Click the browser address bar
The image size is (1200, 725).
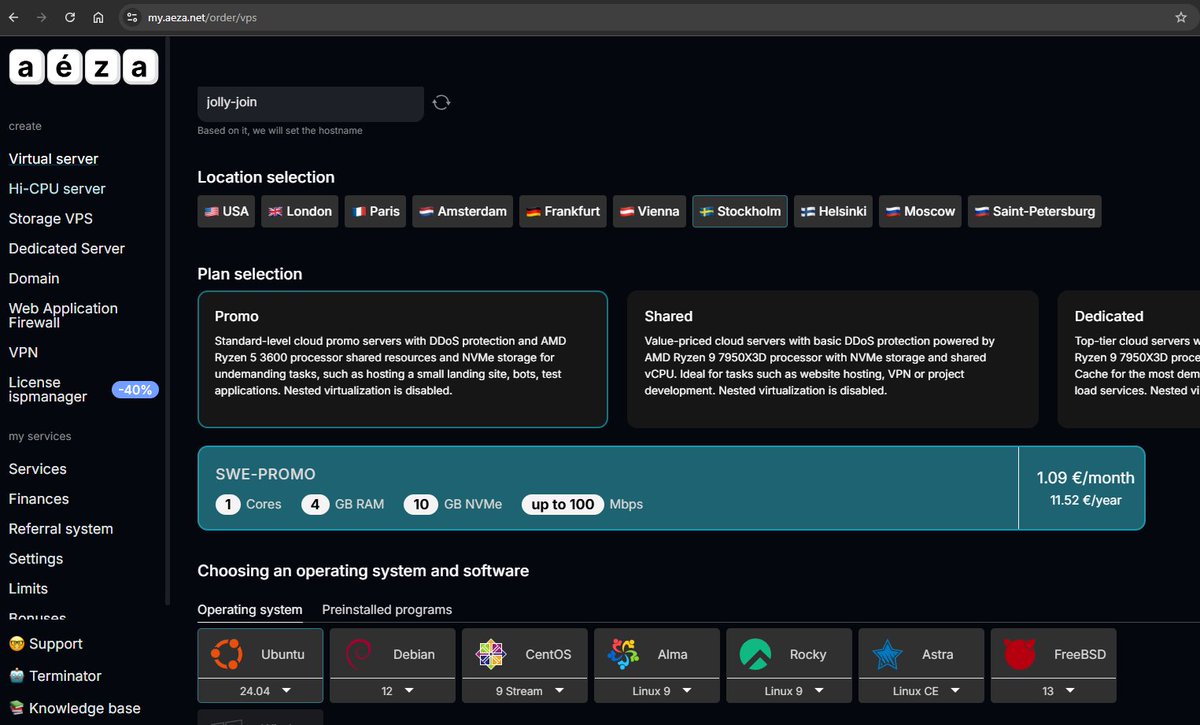(640, 17)
